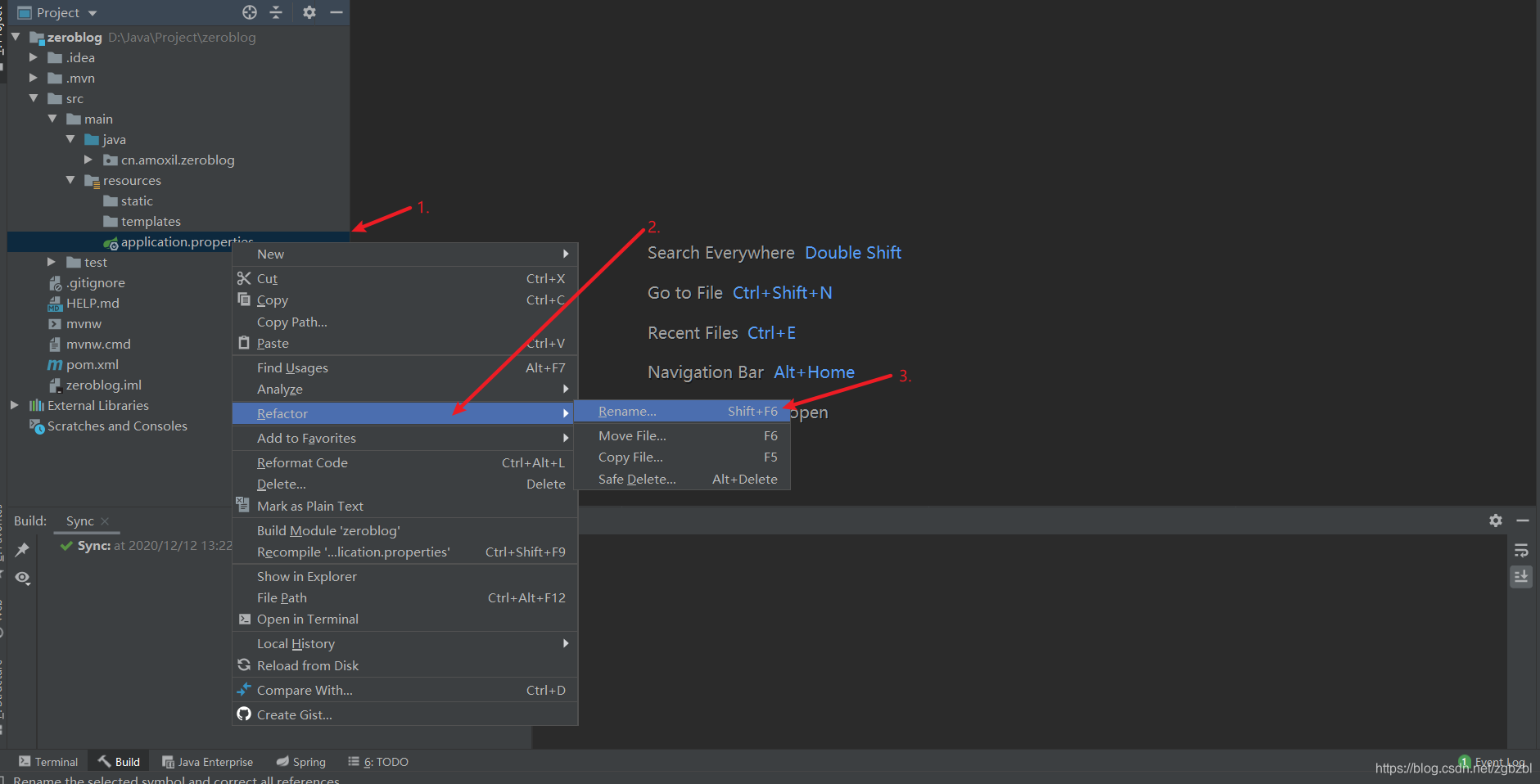Select Rename... in Refactor submenu
The height and width of the screenshot is (784, 1540).
coord(682,411)
